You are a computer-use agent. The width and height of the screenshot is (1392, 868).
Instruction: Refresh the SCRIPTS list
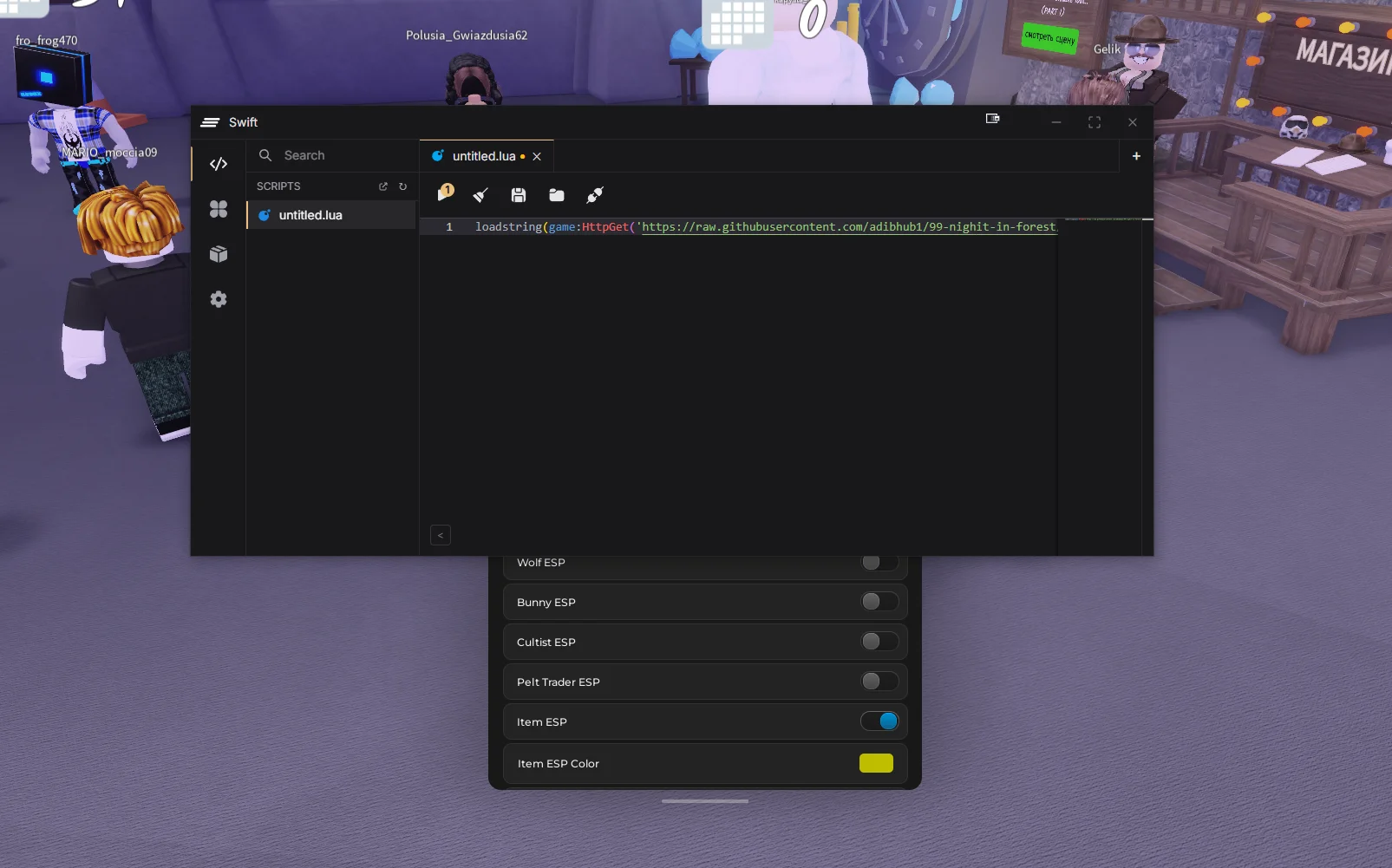402,186
